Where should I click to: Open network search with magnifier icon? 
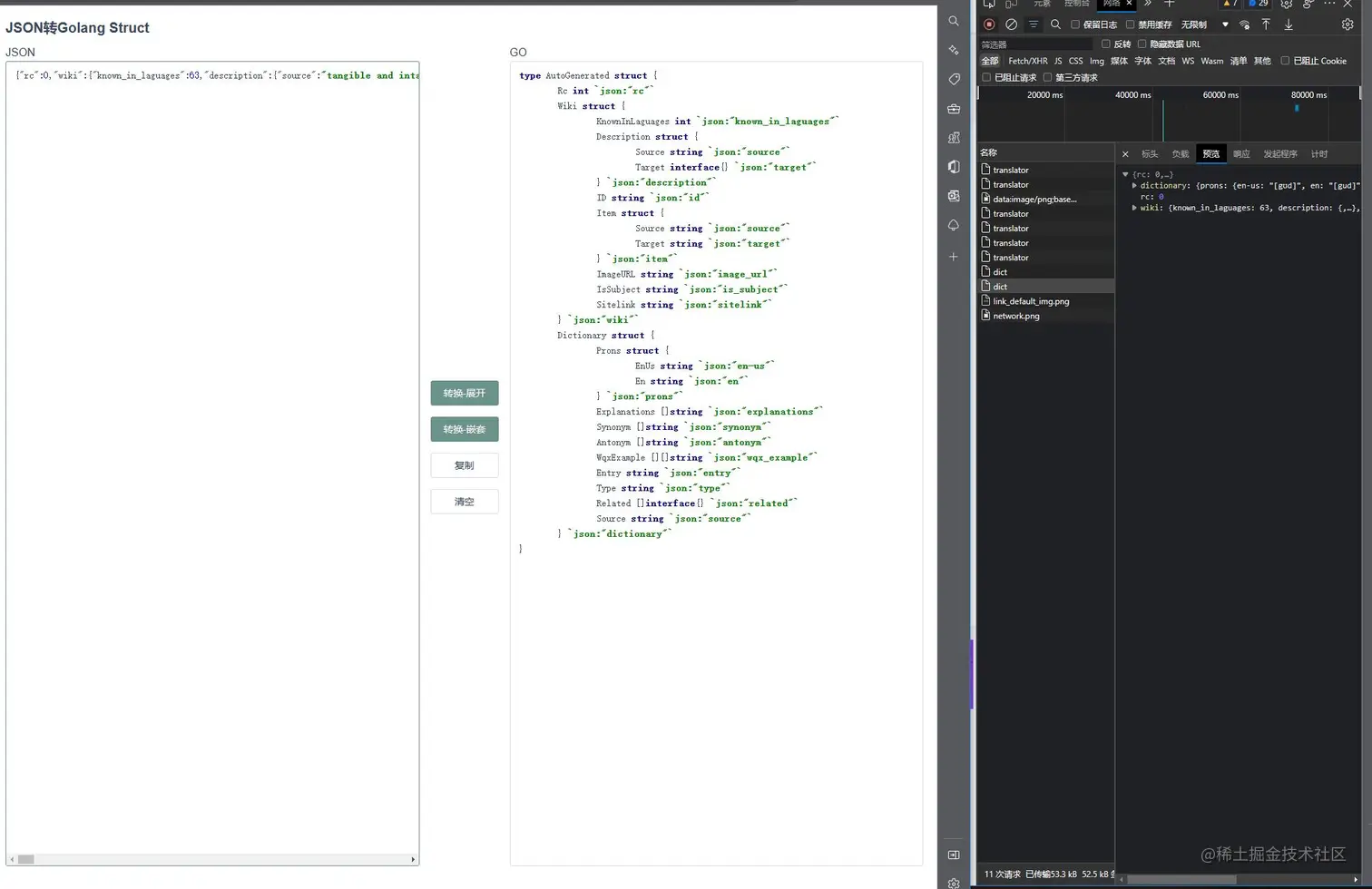pos(1055,24)
